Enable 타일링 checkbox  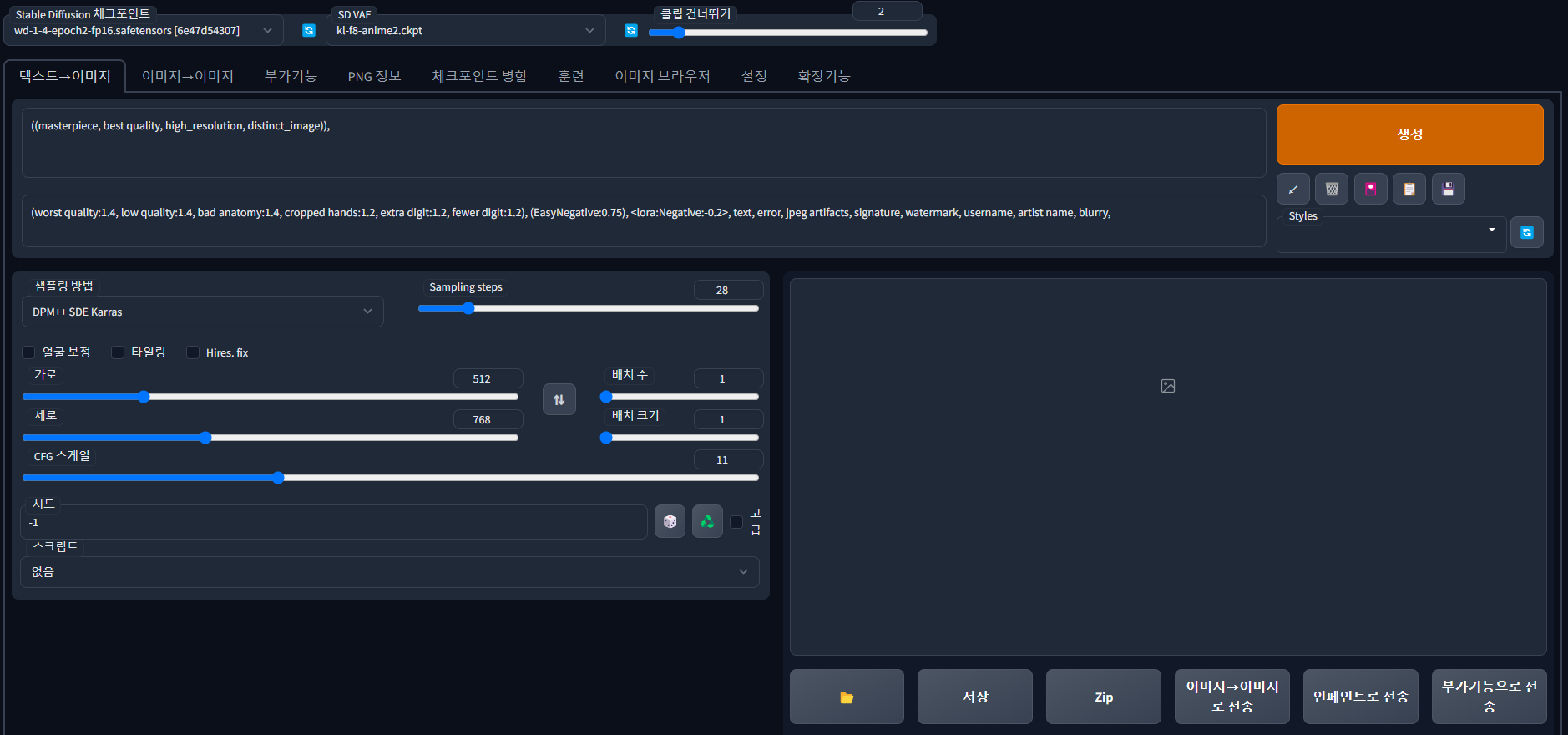118,352
